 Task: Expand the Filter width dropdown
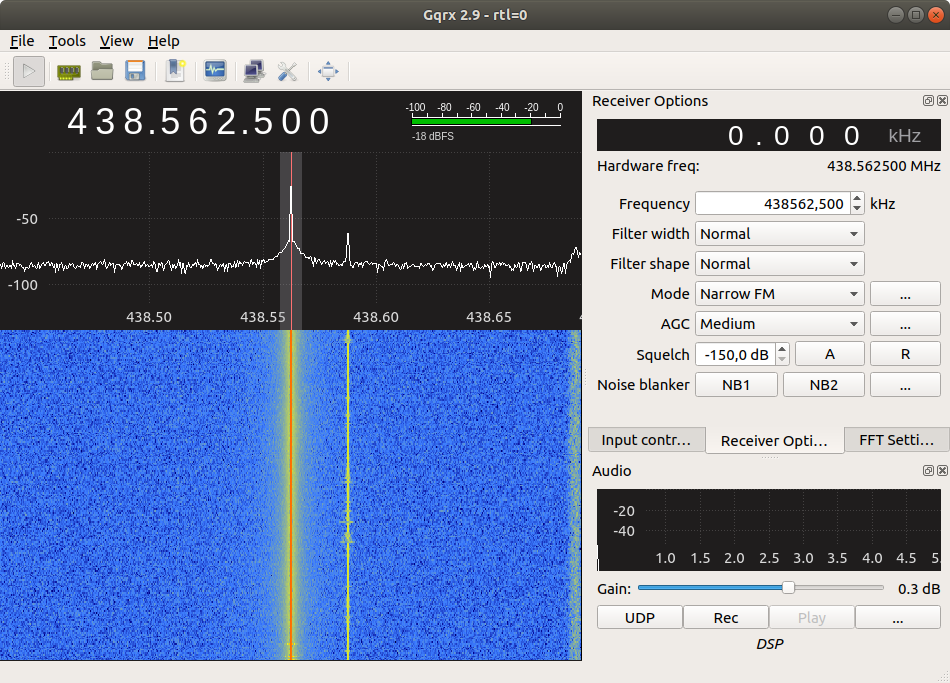(x=779, y=234)
